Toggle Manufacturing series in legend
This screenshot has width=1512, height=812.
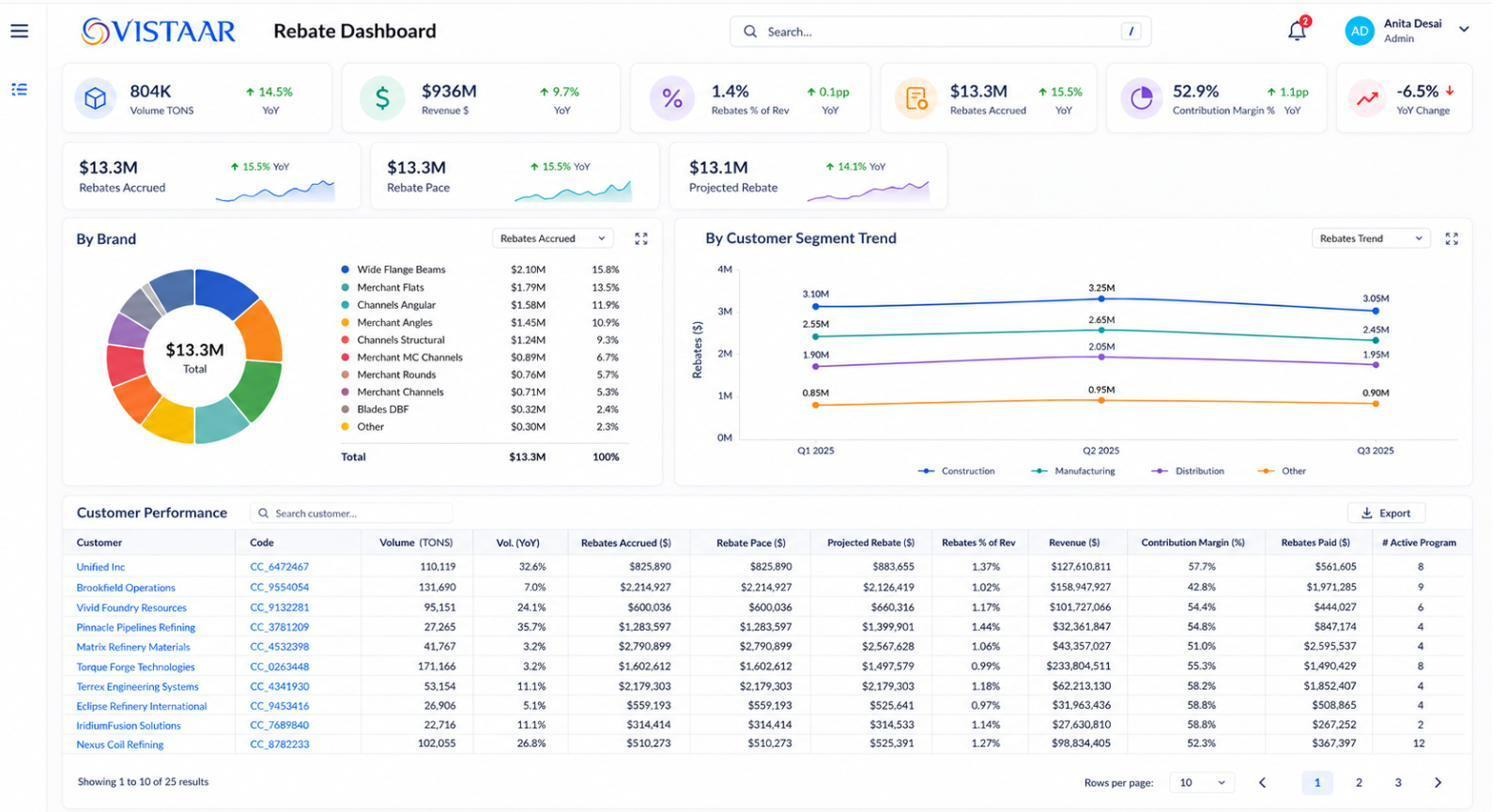(1073, 471)
